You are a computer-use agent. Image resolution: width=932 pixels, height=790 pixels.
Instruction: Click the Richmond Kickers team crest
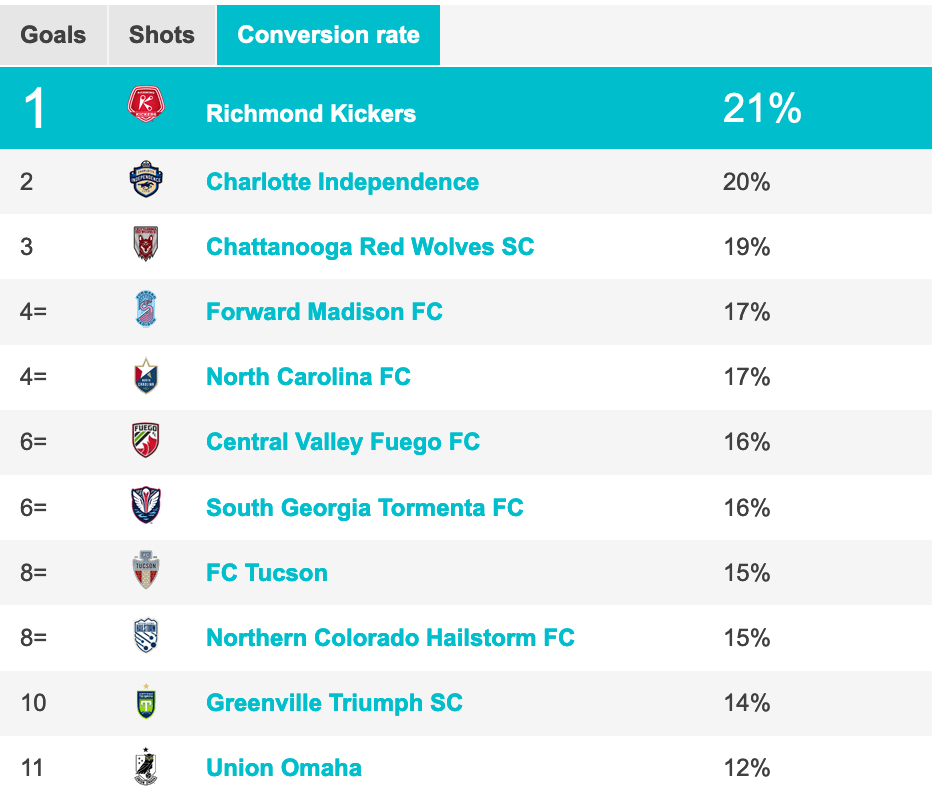146,106
